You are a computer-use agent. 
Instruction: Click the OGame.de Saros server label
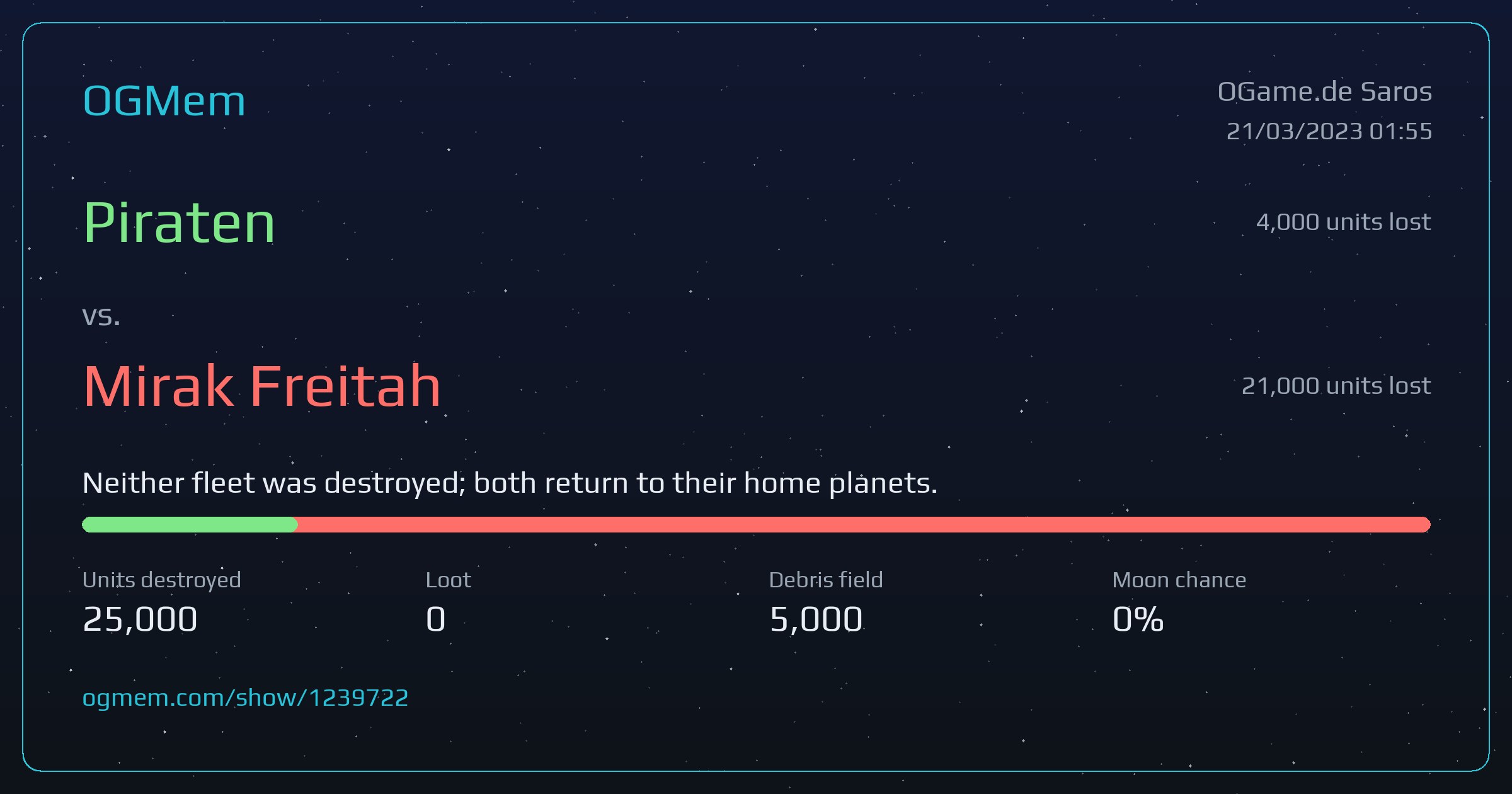[1325, 92]
